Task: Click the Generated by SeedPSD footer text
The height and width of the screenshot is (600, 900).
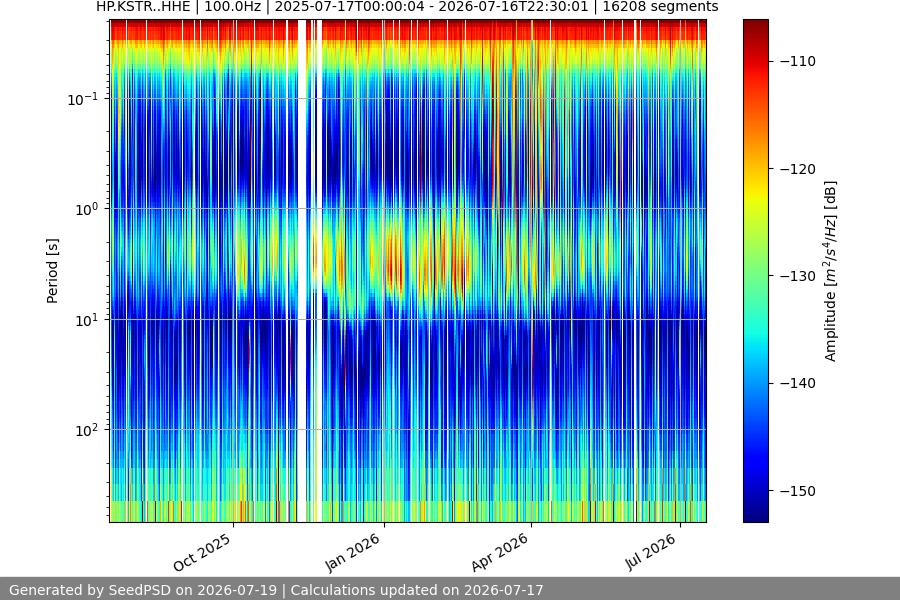Action: [x=276, y=590]
